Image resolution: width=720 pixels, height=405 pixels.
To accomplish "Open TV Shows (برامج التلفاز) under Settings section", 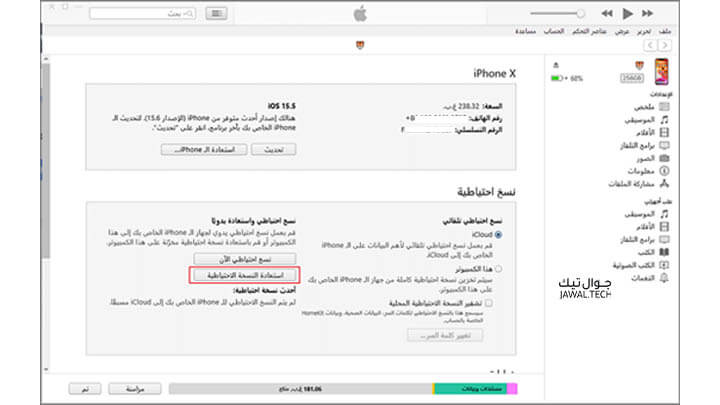I will coord(645,146).
